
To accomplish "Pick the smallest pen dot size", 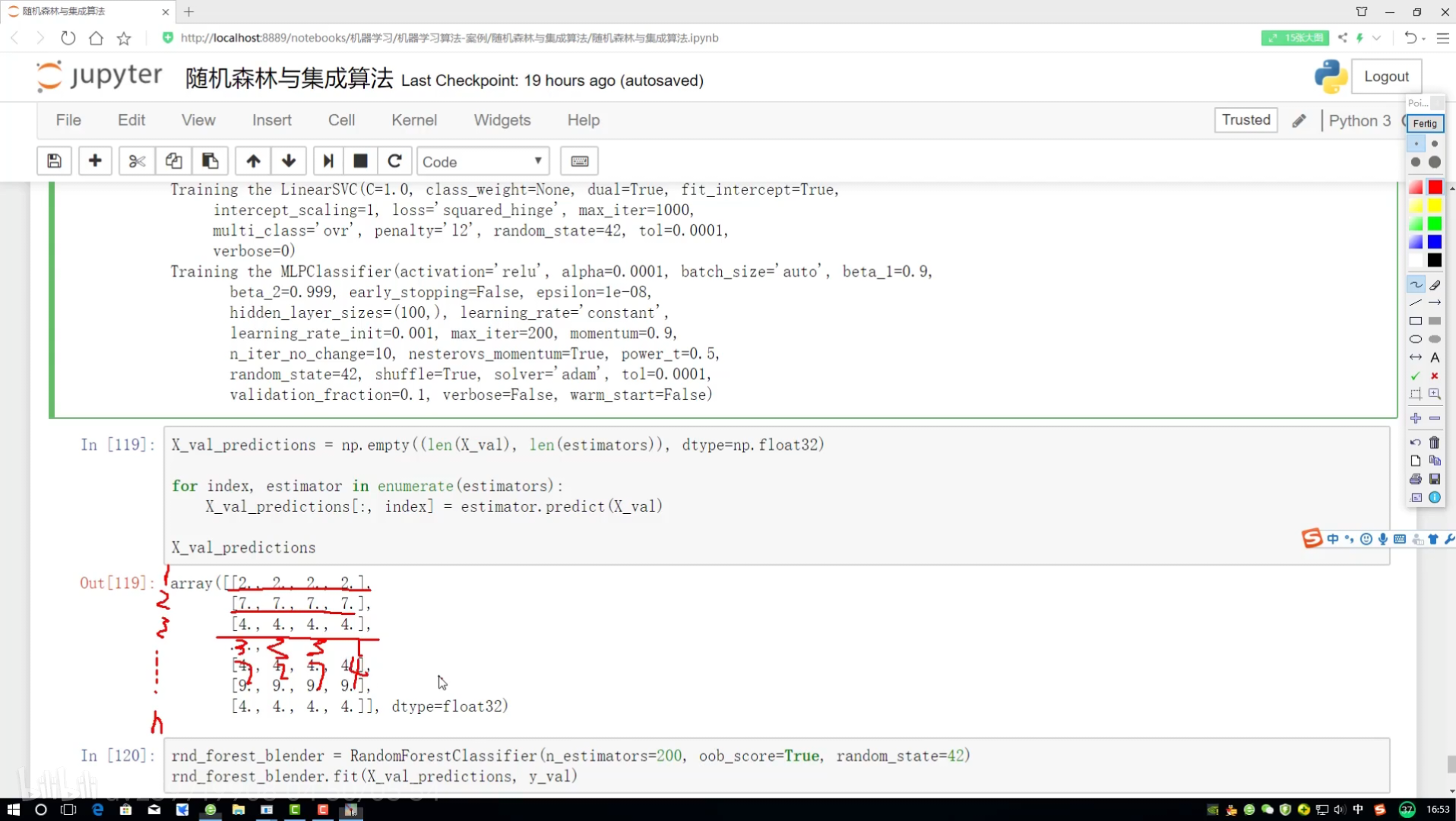I will [x=1416, y=144].
